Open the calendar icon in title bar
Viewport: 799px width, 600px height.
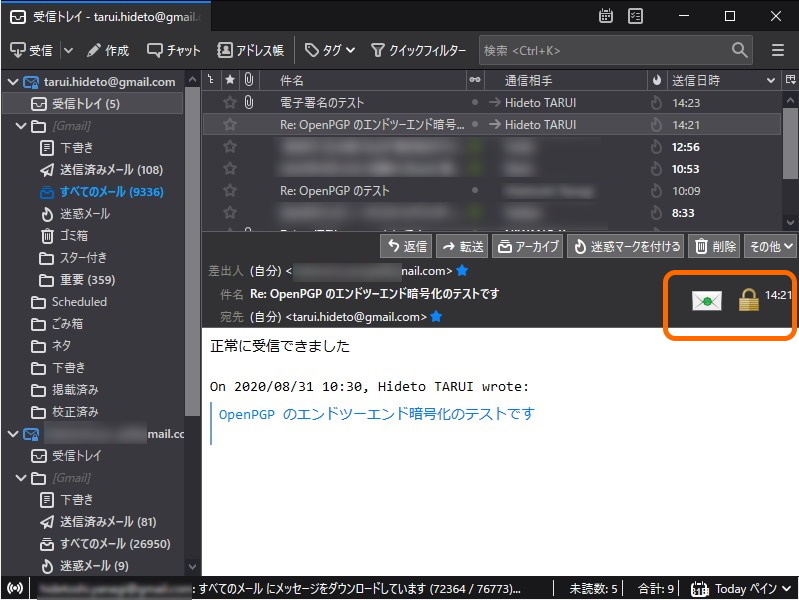click(x=605, y=16)
